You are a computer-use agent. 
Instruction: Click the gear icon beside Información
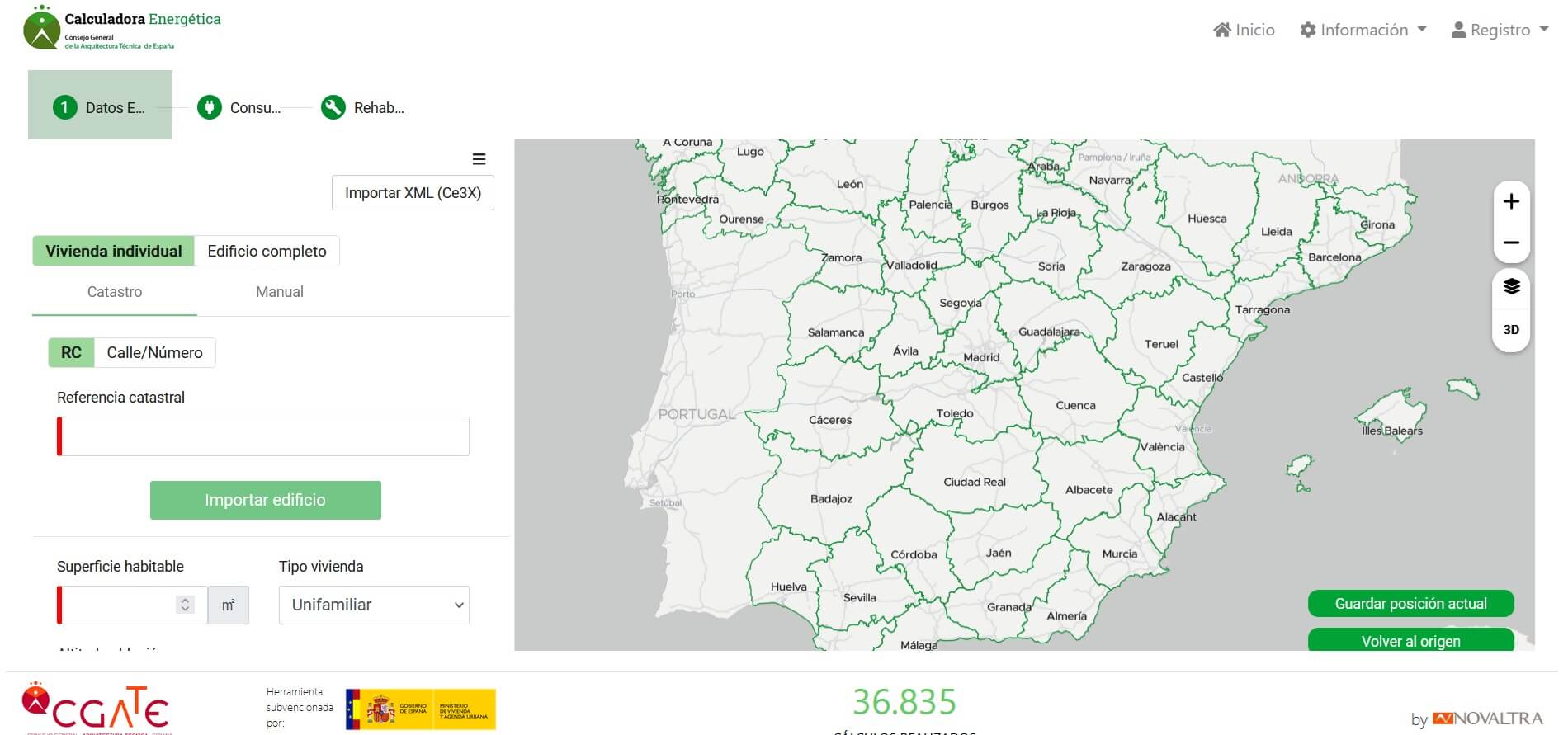[x=1308, y=30]
